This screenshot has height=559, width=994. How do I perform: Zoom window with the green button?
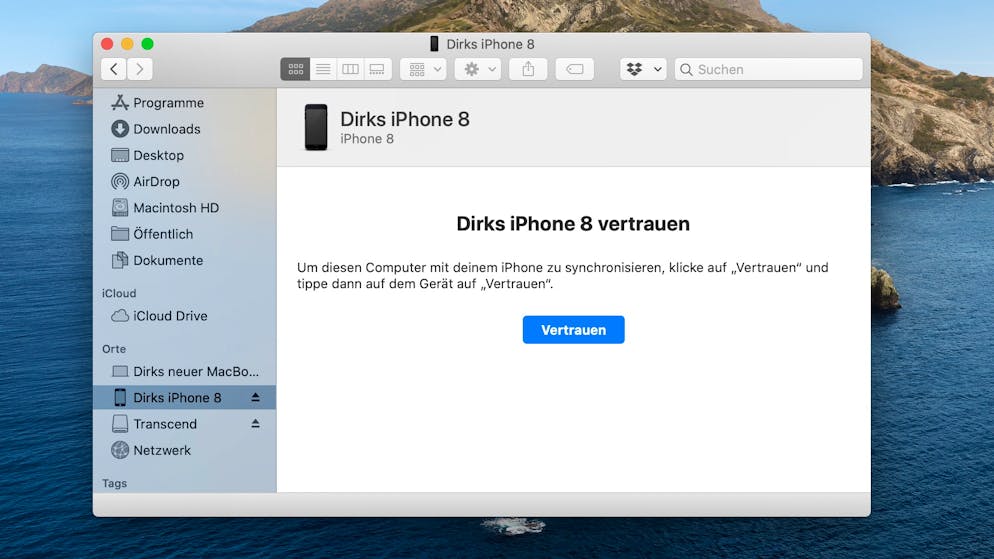[148, 44]
